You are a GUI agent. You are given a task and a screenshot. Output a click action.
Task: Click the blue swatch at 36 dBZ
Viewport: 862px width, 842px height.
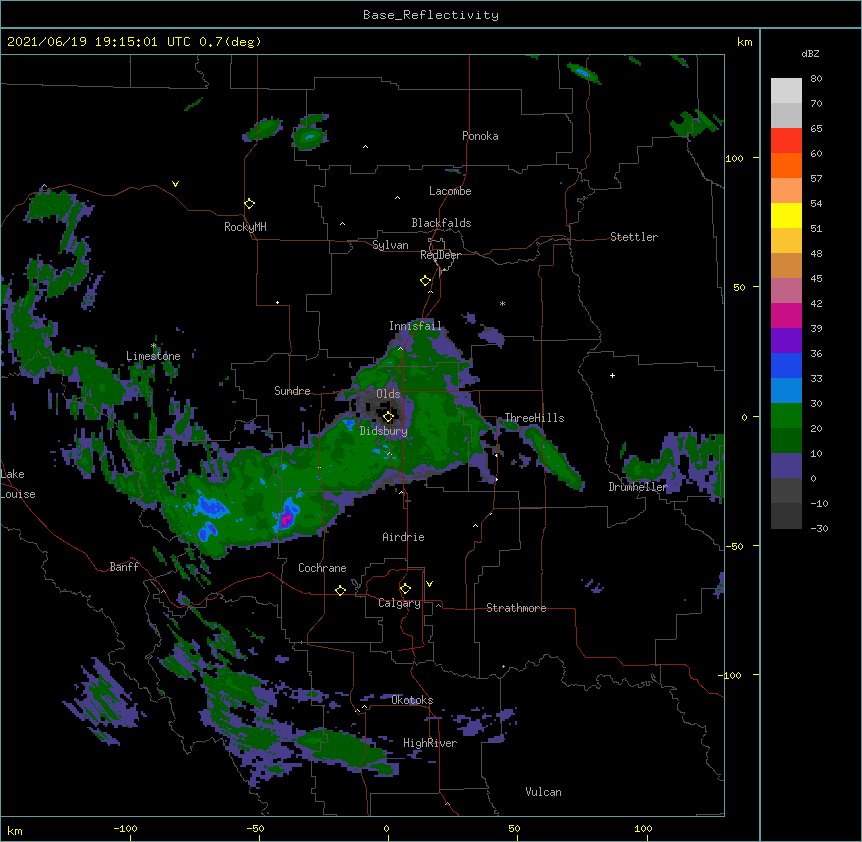pyautogui.click(x=786, y=365)
